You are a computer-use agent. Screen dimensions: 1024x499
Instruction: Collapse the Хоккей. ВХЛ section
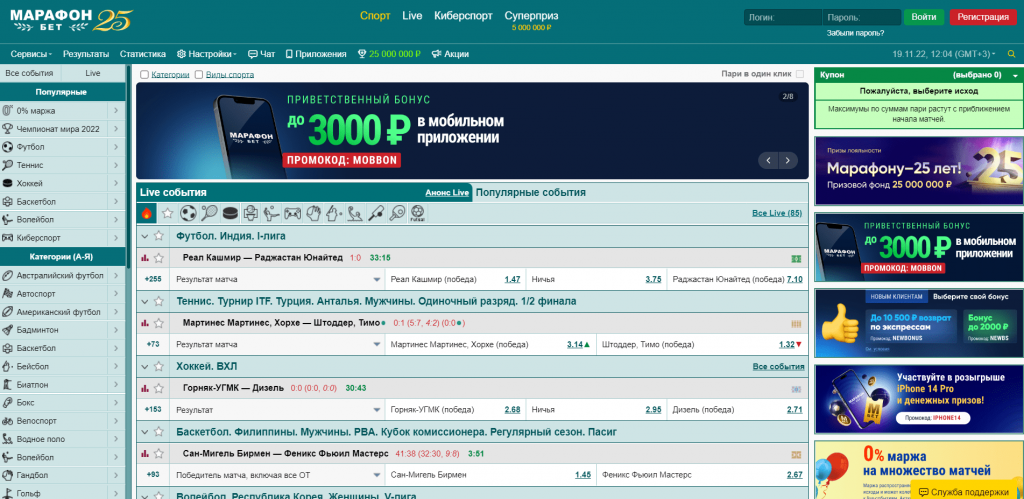click(x=144, y=366)
